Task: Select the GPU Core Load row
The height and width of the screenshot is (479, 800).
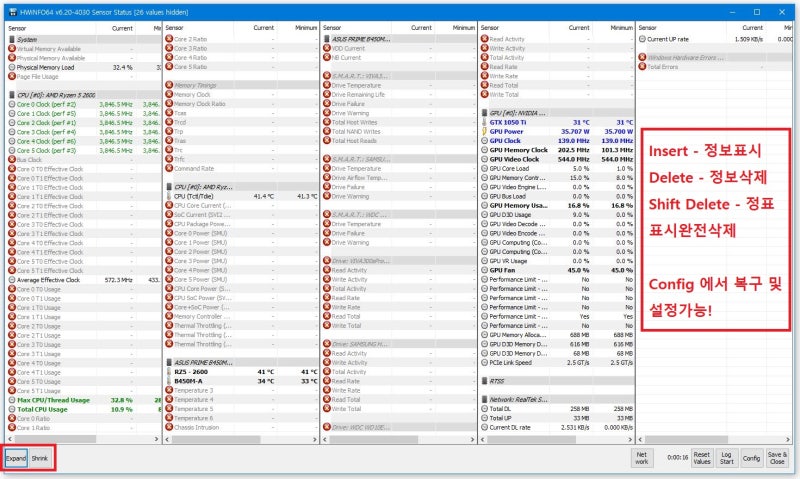Action: pos(557,168)
